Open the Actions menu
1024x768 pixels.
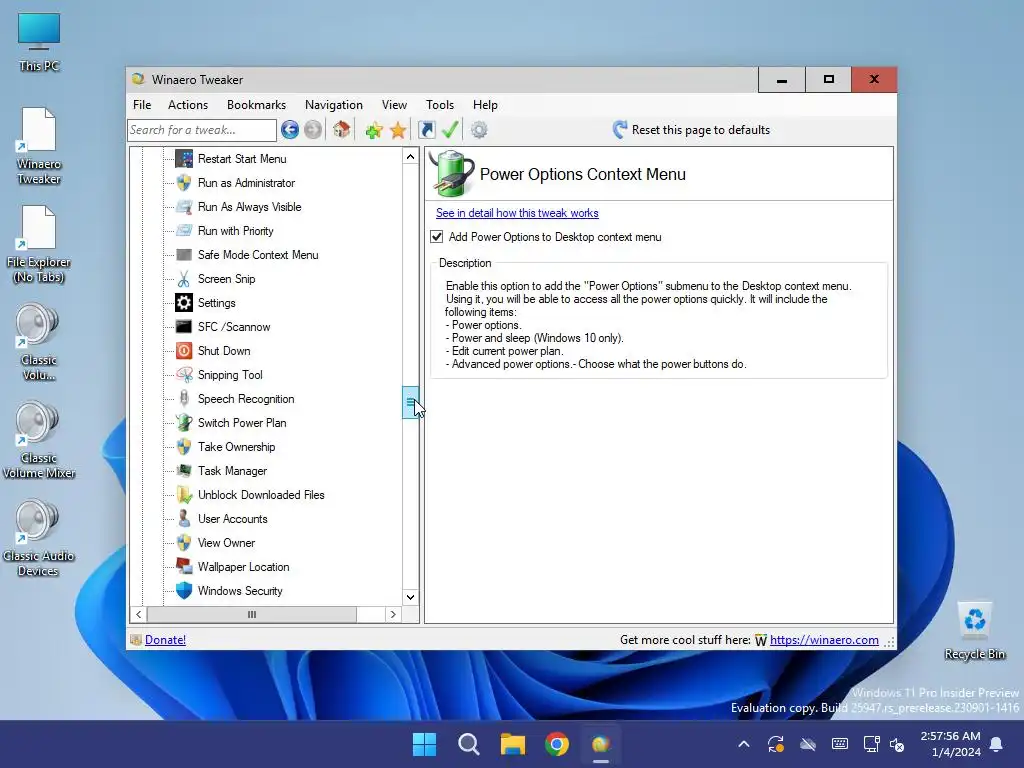(x=188, y=105)
